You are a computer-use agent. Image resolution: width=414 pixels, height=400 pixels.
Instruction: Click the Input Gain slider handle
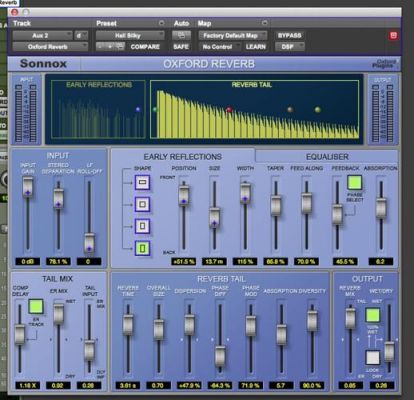tap(28, 188)
